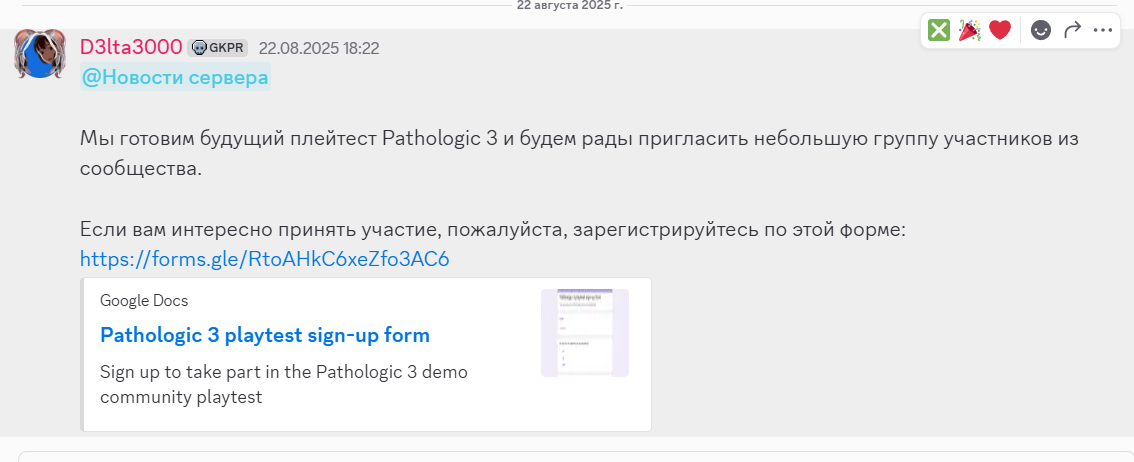Open the three-dot more options menu
The image size is (1134, 462).
coord(1103,30)
